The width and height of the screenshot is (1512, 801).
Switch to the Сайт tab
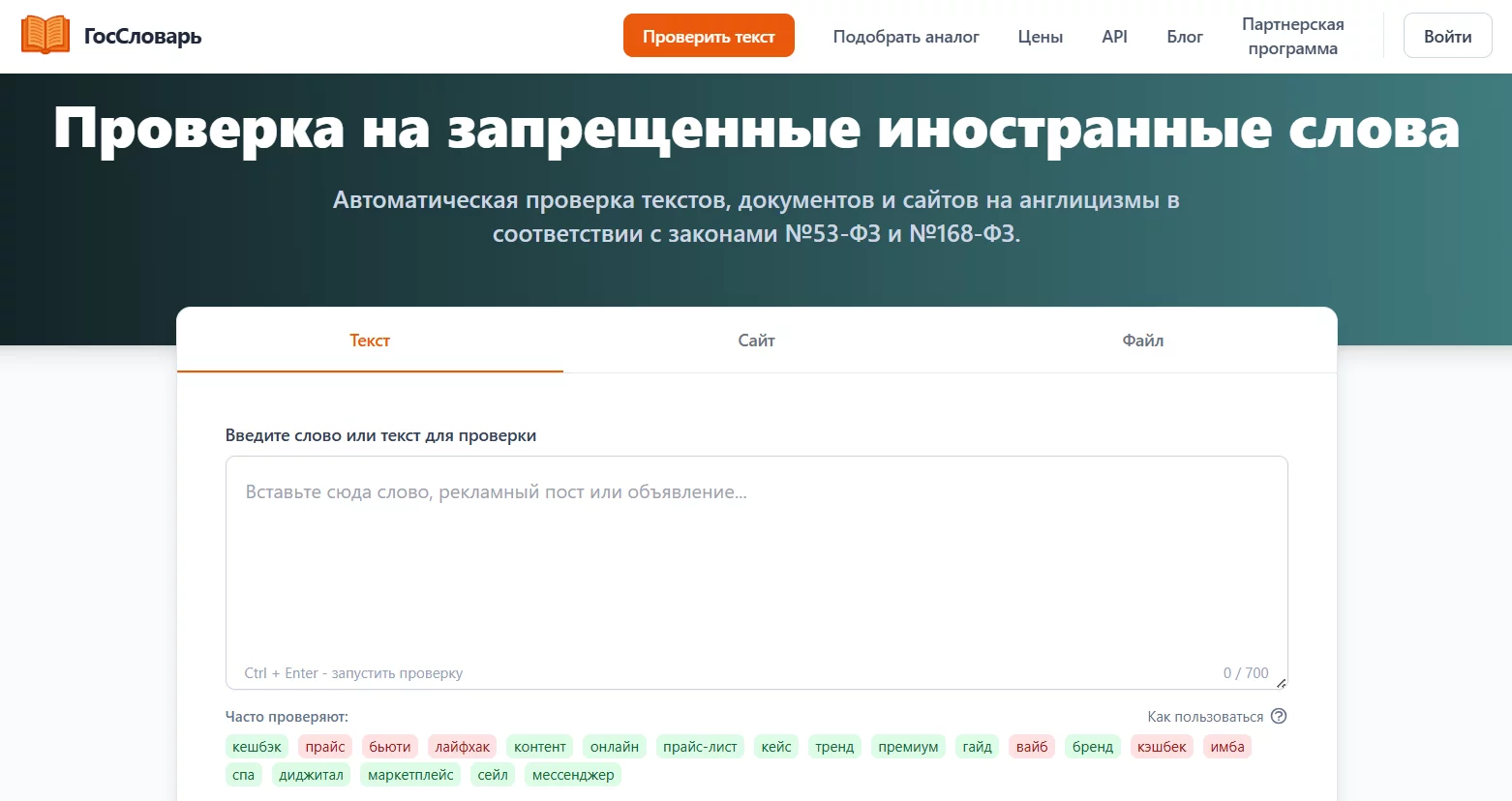click(756, 341)
